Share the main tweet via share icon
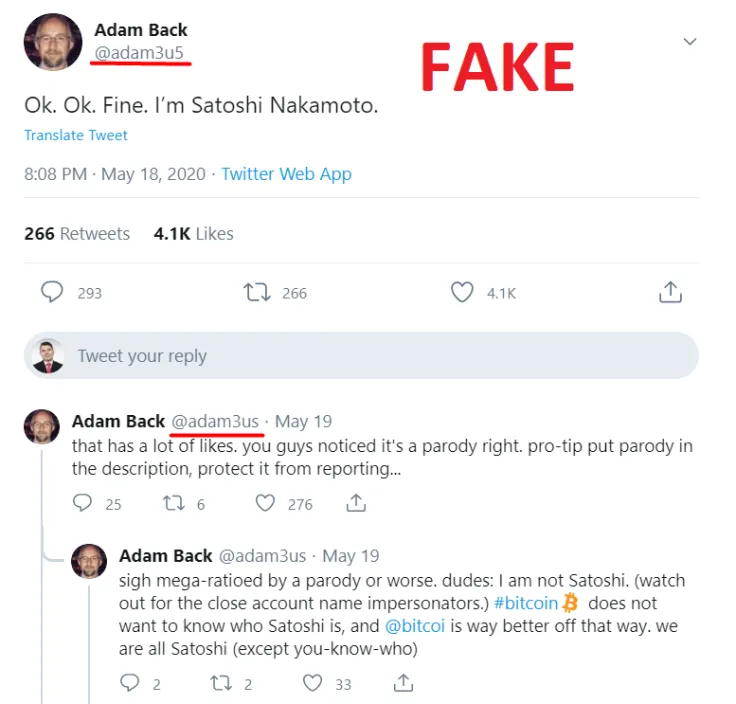Image resolution: width=736 pixels, height=704 pixels. click(x=670, y=292)
